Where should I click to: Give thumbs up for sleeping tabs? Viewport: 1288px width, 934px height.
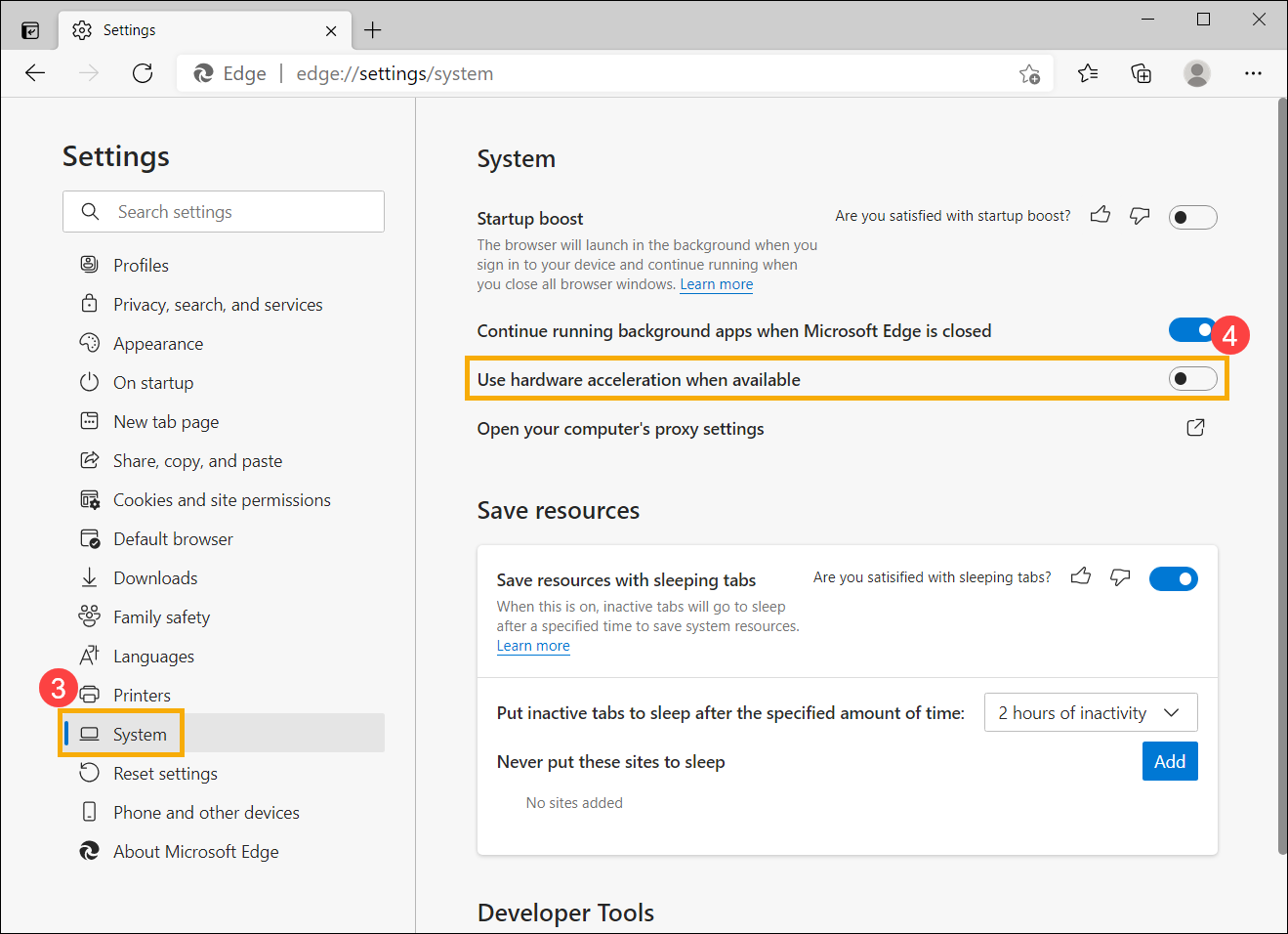pos(1081,576)
